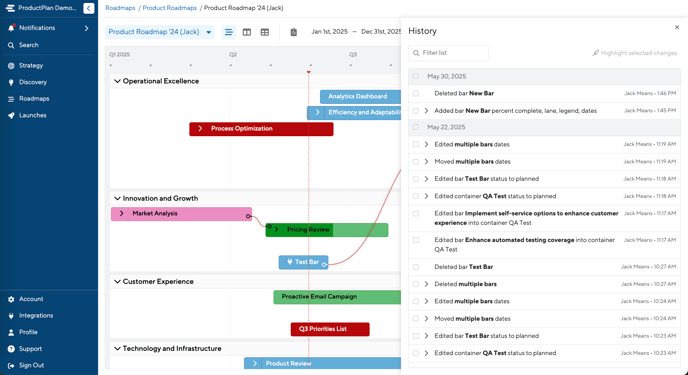Collapse Technology and Infrastructure lane
The image size is (688, 375).
(117, 349)
